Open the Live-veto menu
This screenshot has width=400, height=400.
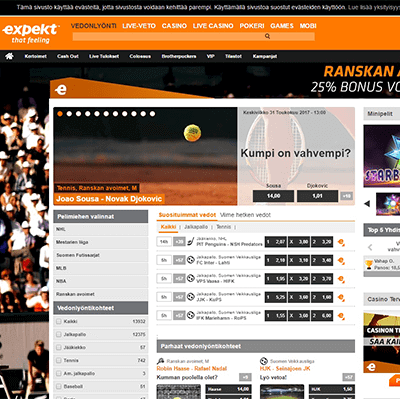[139, 26]
